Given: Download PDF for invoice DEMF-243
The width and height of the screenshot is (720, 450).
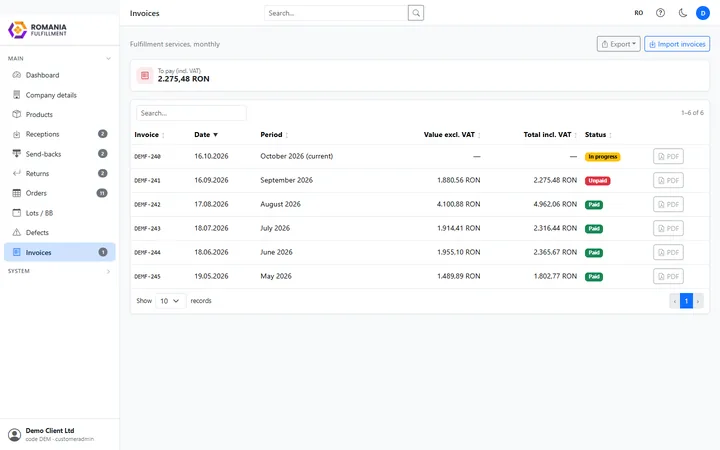Looking at the screenshot, I should (668, 228).
